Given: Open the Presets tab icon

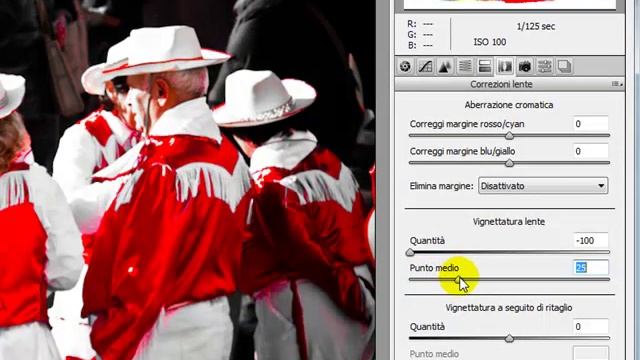Looking at the screenshot, I should [x=545, y=66].
